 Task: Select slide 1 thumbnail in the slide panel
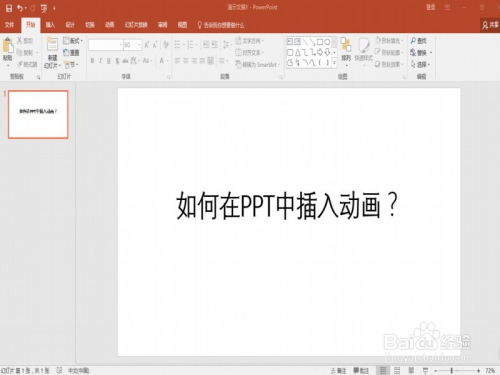point(38,114)
